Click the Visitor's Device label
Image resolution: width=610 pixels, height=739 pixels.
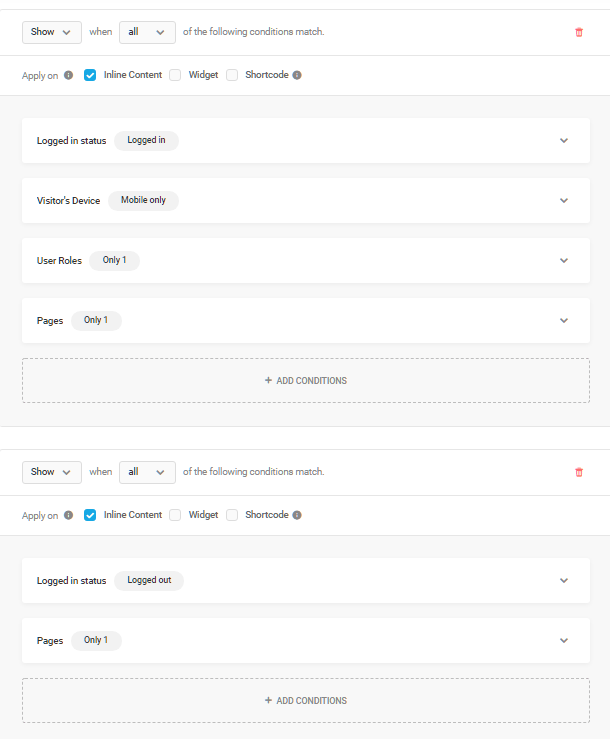tap(68, 201)
